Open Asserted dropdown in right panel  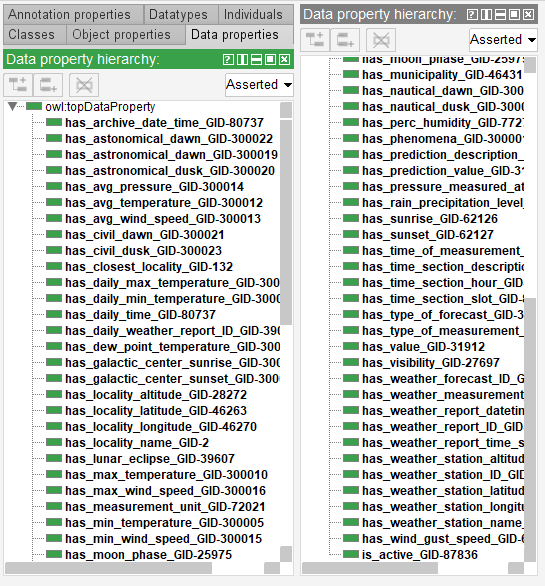tap(503, 40)
